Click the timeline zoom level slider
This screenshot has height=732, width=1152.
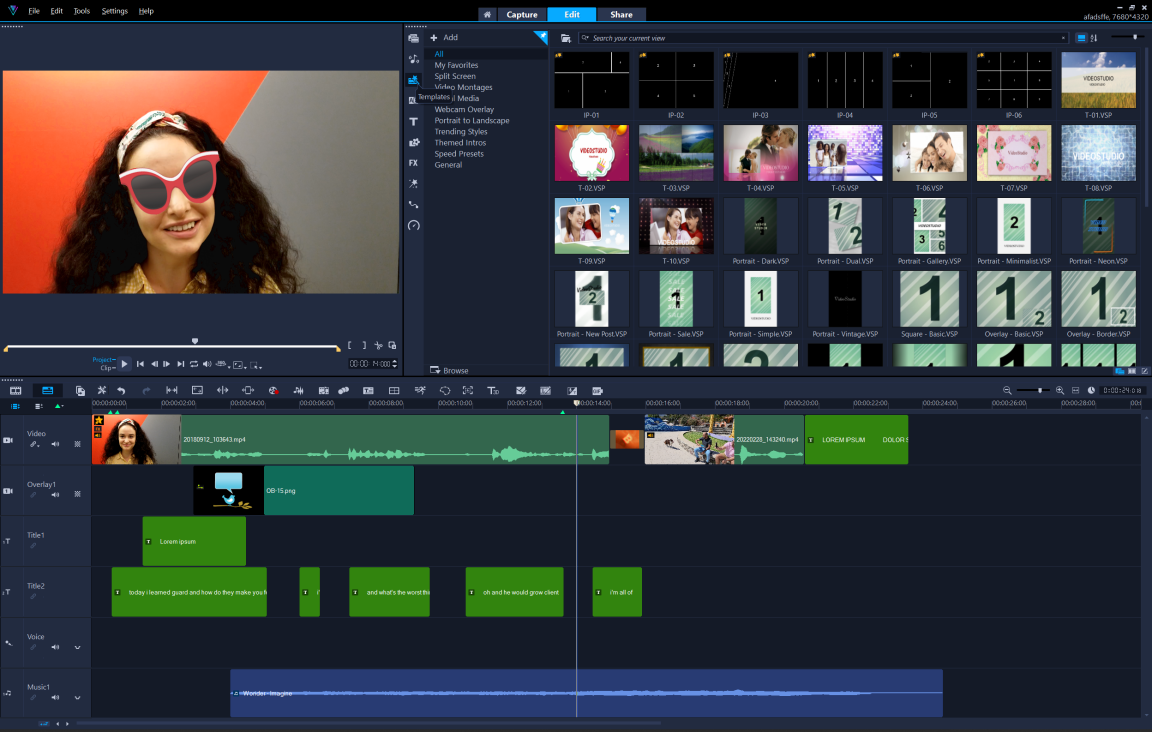1040,390
